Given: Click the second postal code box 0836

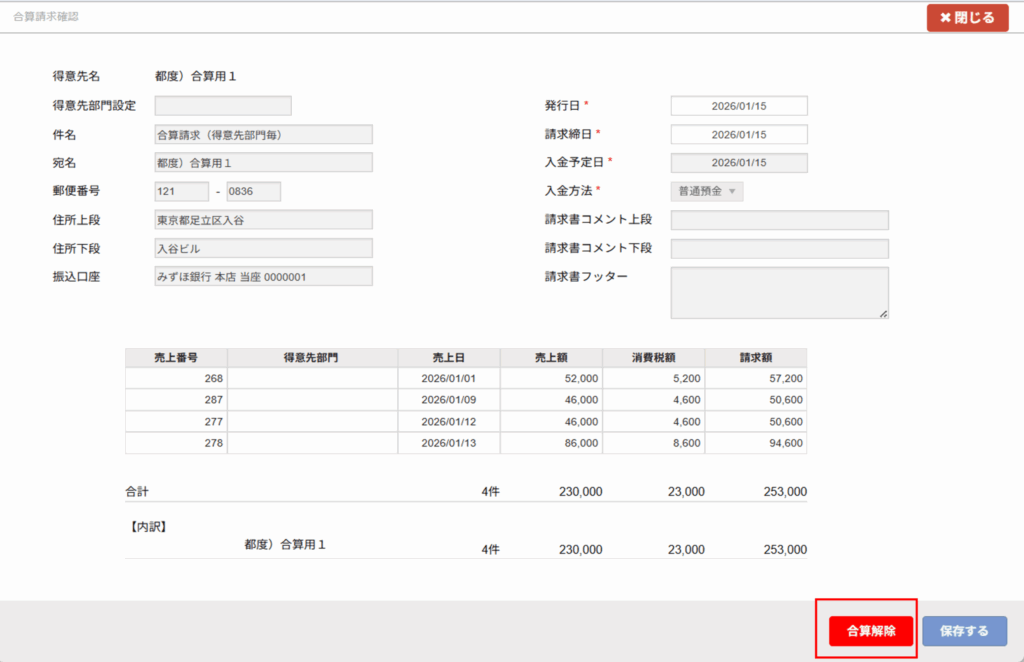Looking at the screenshot, I should 253,191.
